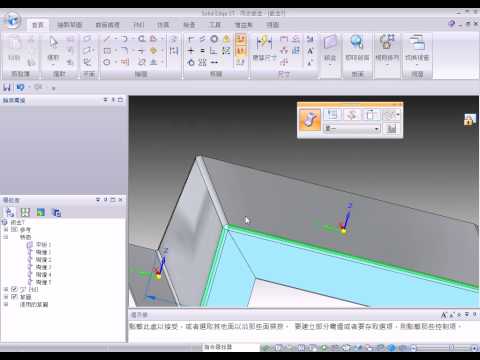Screen dimensions: 480x360
Task: Open the blue-green square PathFinder tab icon
Action: 41,212
